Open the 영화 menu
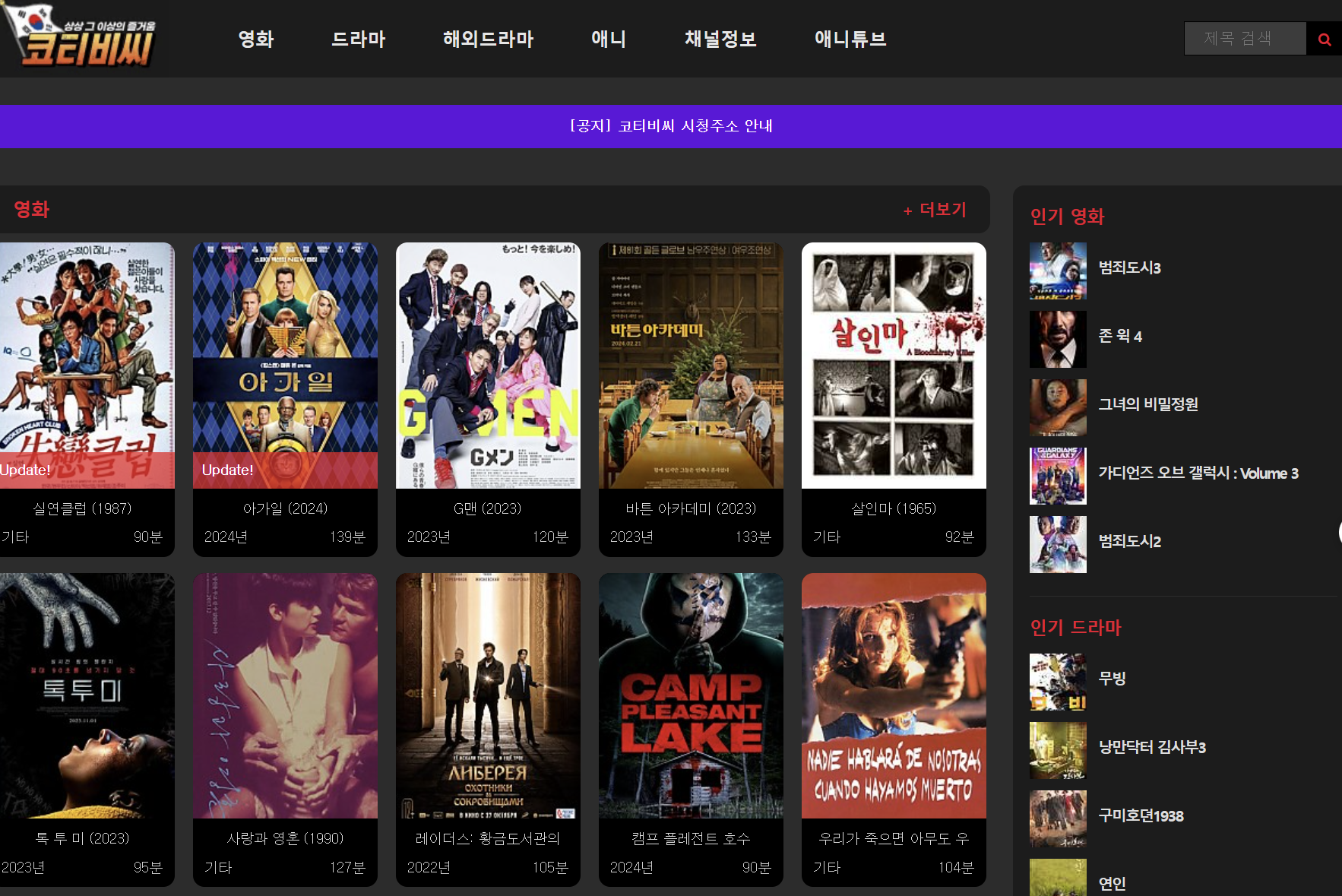Viewport: 1342px width, 896px height. (256, 39)
